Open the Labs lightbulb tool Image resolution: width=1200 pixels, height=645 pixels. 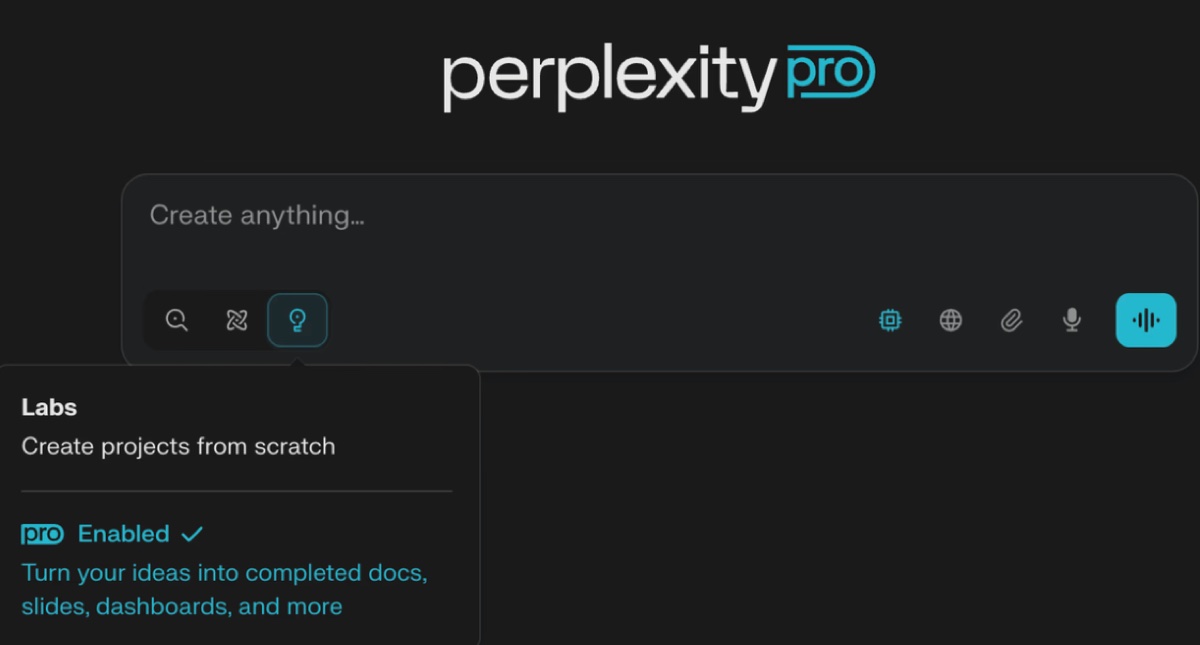point(297,320)
